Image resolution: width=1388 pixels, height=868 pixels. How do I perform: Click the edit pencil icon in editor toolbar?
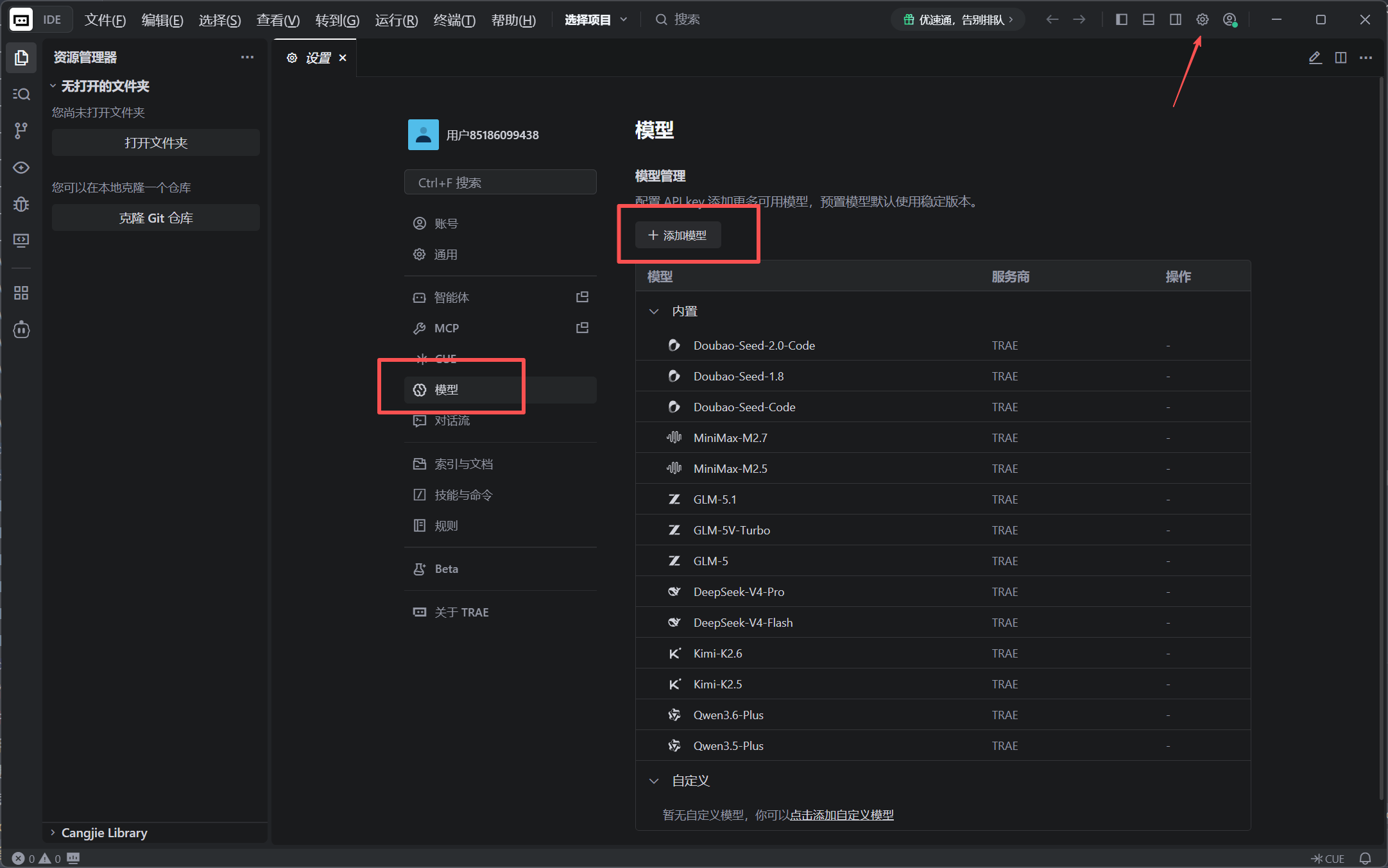click(1315, 58)
